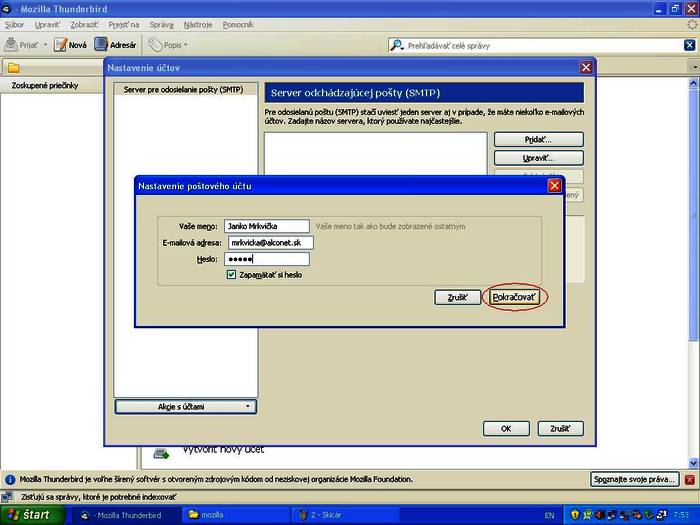Click the new account icon beside Vytvoriť
Viewport: 700px width, 525px height.
(161, 453)
